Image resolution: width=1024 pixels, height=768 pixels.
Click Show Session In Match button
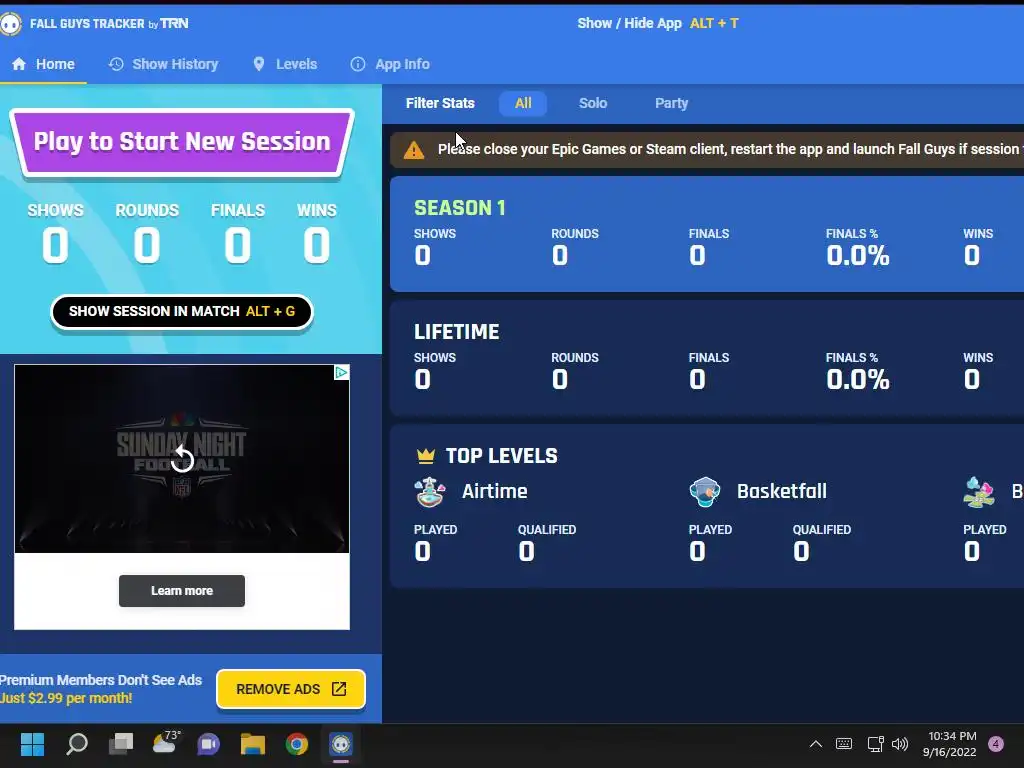(182, 312)
